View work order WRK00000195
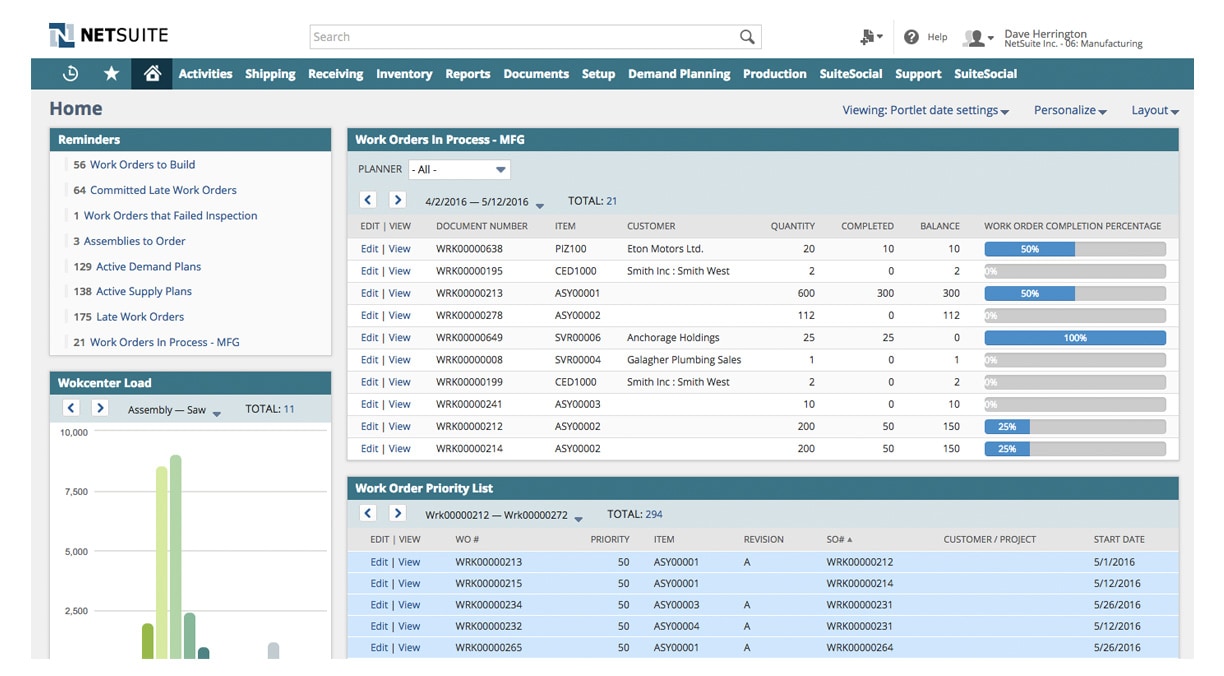This screenshot has height=676, width=1224. click(399, 271)
